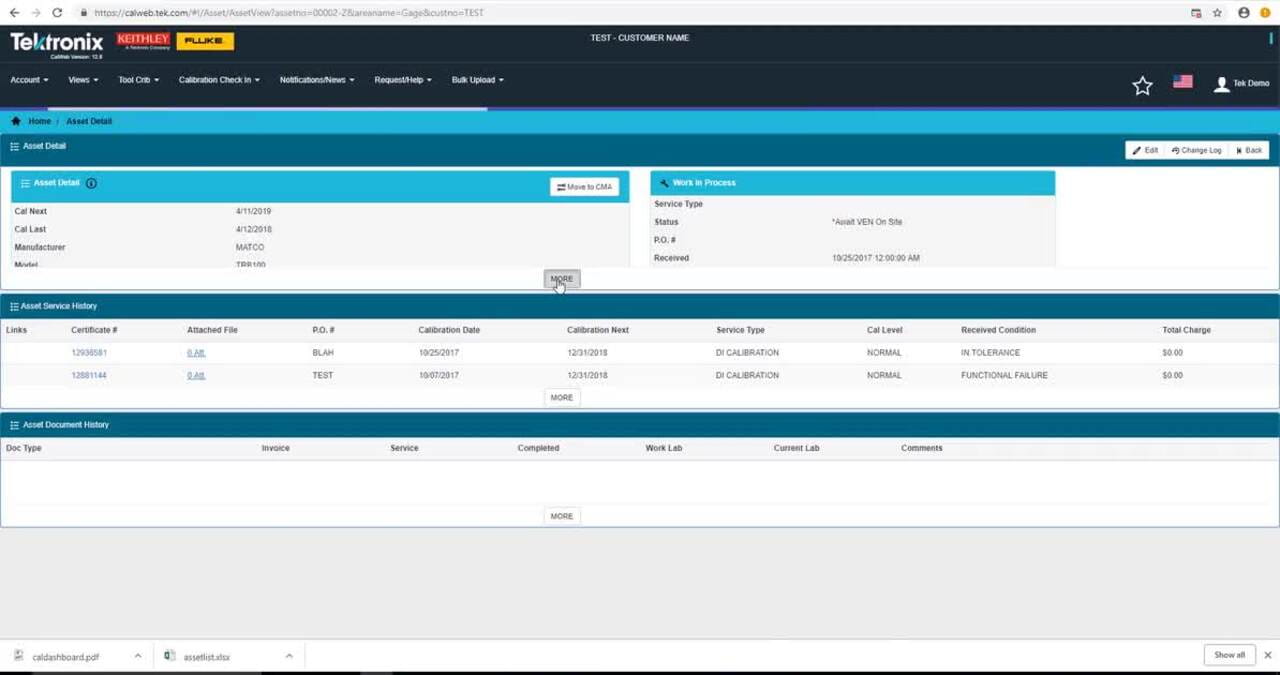Open options for caldashboard.pdf download
This screenshot has width=1280, height=675.
coord(138,656)
